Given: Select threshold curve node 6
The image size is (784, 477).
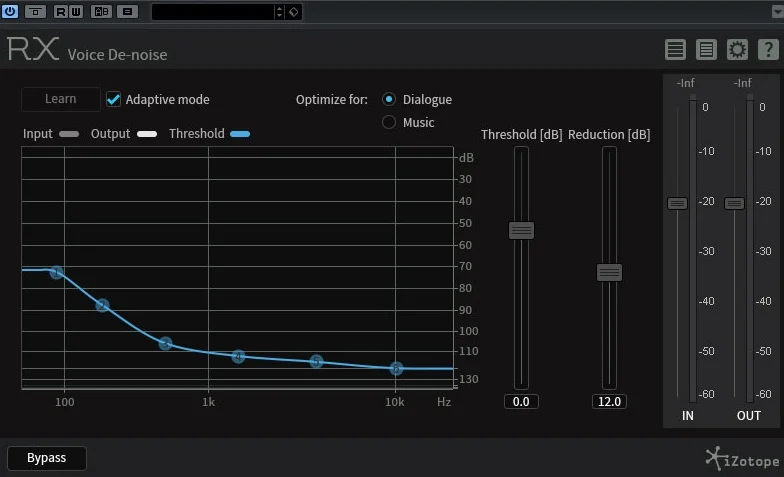Looking at the screenshot, I should pos(396,369).
